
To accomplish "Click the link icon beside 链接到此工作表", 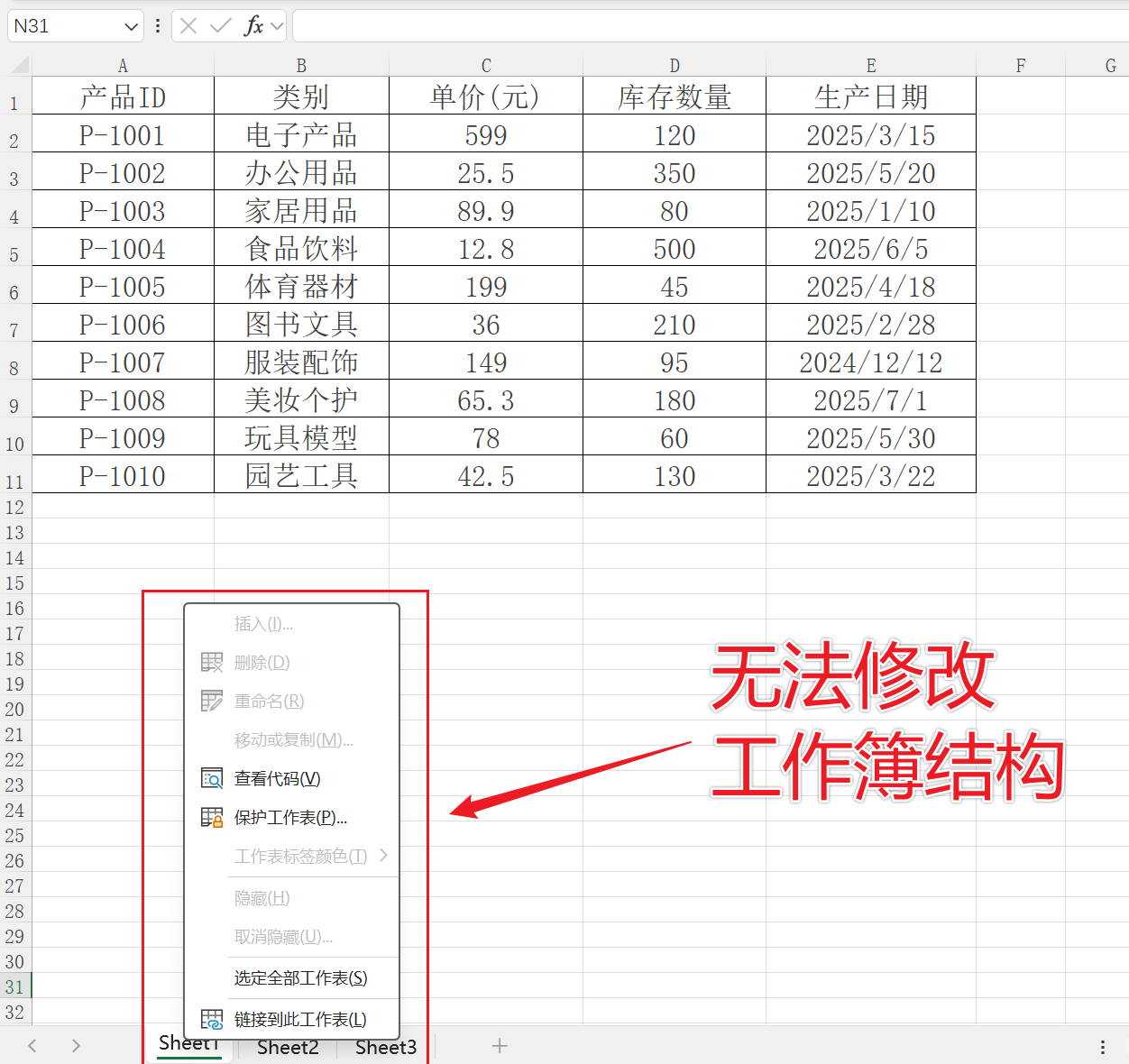I will [212, 1019].
